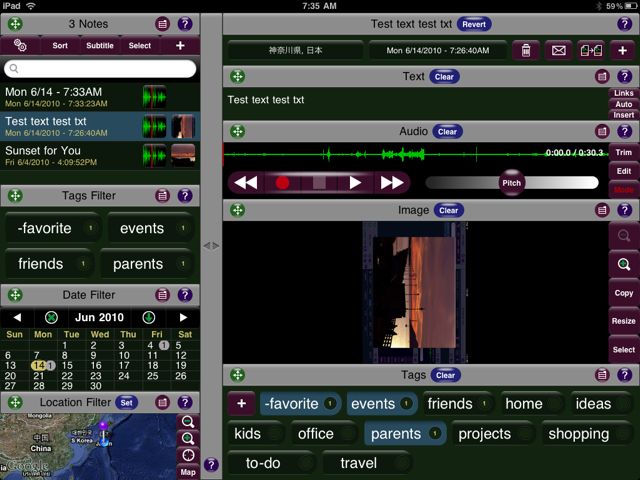Image resolution: width=640 pixels, height=480 pixels.
Task: Move handle icon of 3 Notes panel
Action: 15,24
